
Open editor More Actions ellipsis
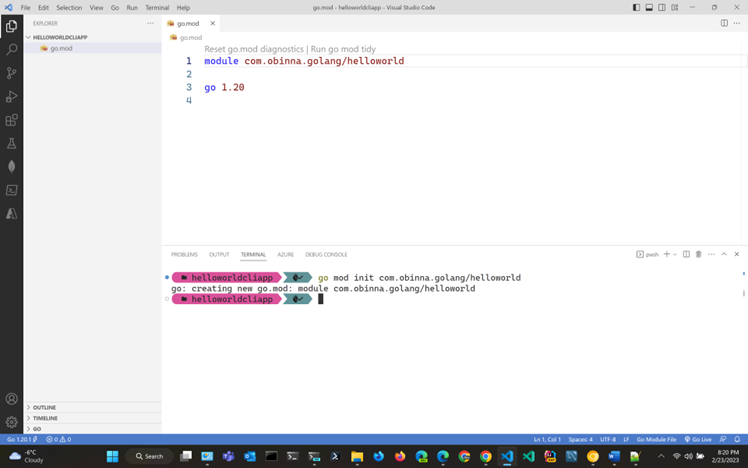pos(737,23)
